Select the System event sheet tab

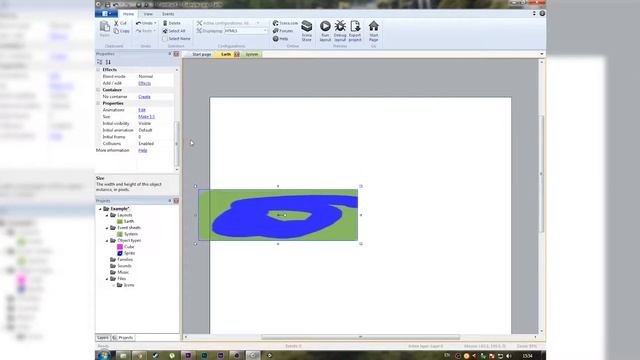coord(252,54)
